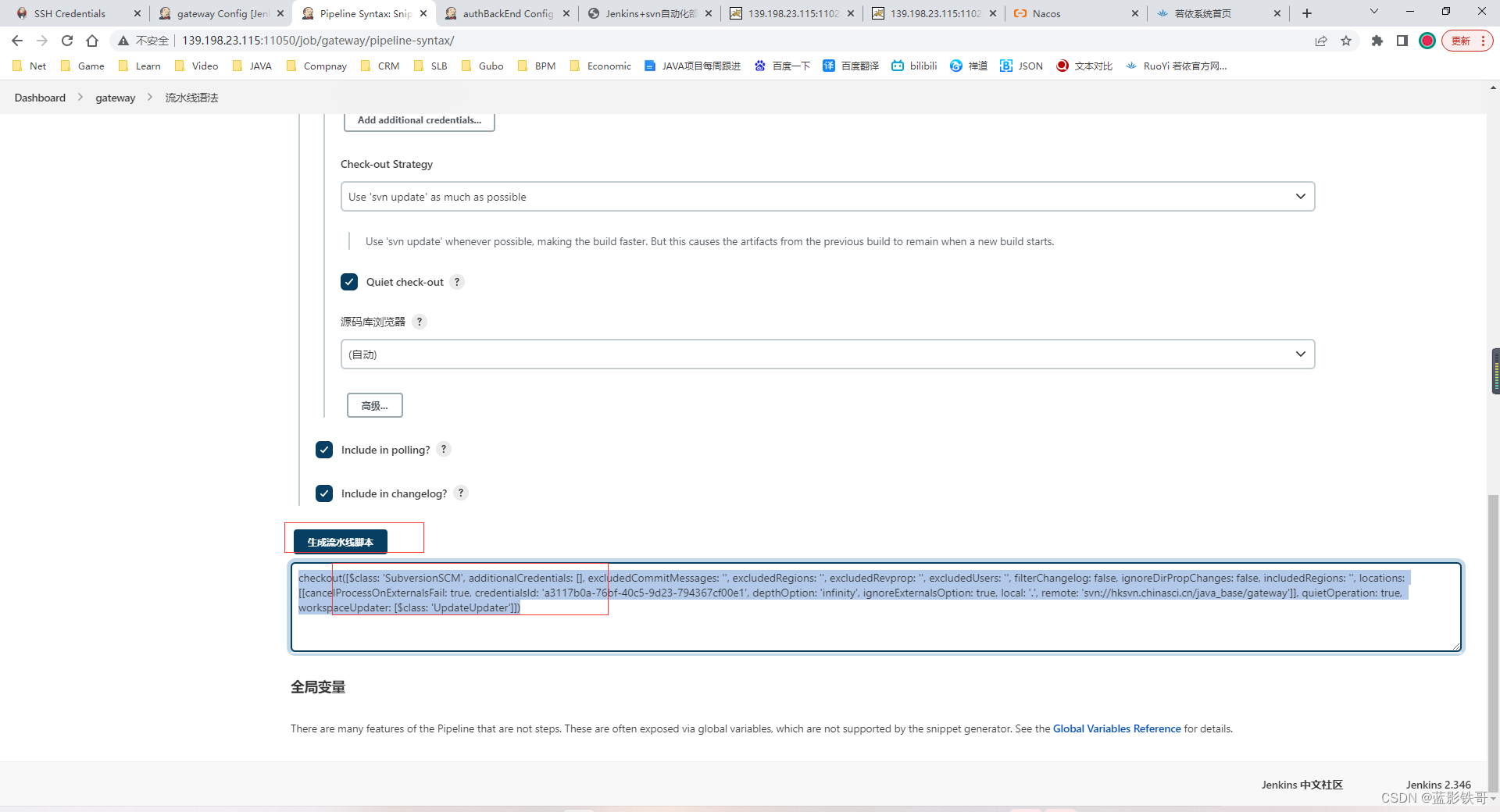Open the BPM bookmarks folder
This screenshot has height=812, width=1500.
click(537, 66)
